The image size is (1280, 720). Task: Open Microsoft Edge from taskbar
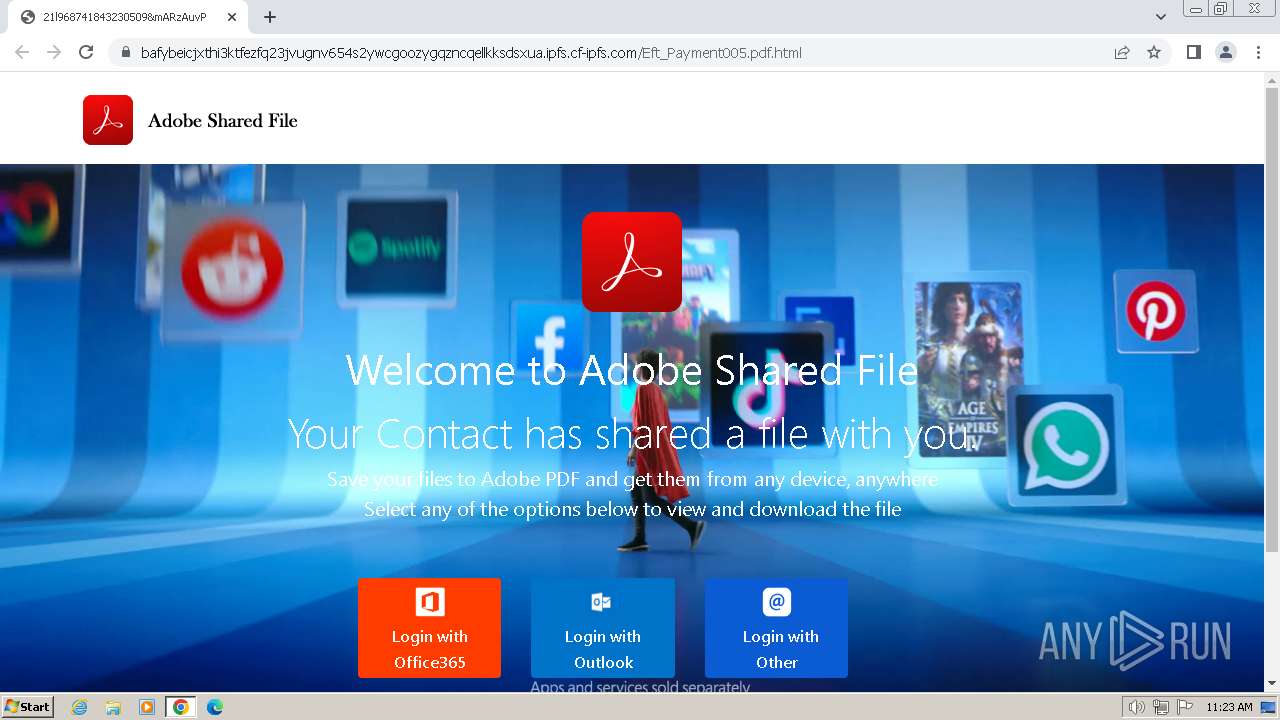pyautogui.click(x=215, y=707)
